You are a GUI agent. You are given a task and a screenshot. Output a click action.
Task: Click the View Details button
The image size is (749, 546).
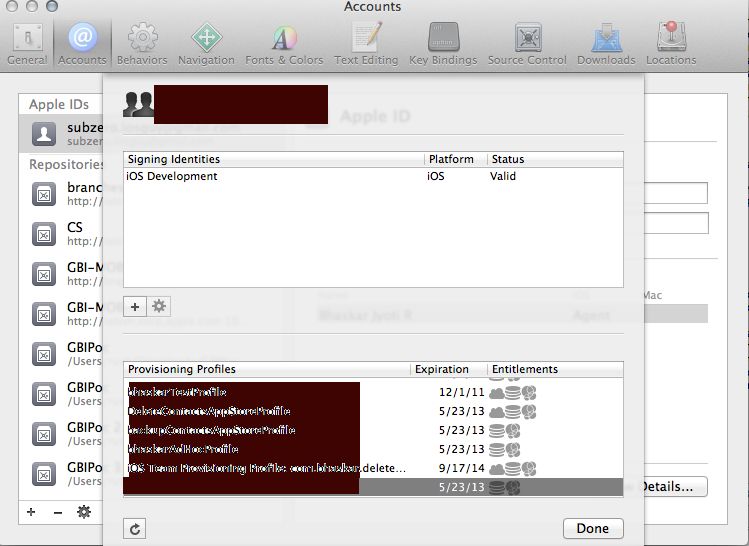pos(675,487)
